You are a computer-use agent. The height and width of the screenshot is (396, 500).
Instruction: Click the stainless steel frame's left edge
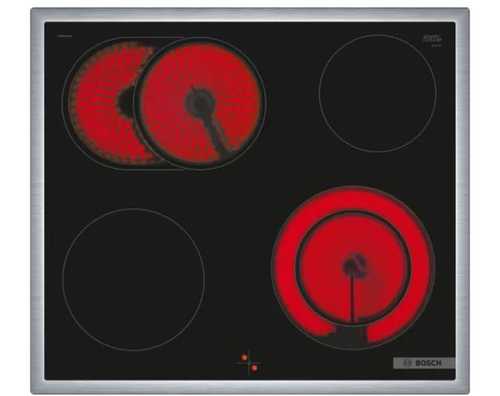(37, 201)
